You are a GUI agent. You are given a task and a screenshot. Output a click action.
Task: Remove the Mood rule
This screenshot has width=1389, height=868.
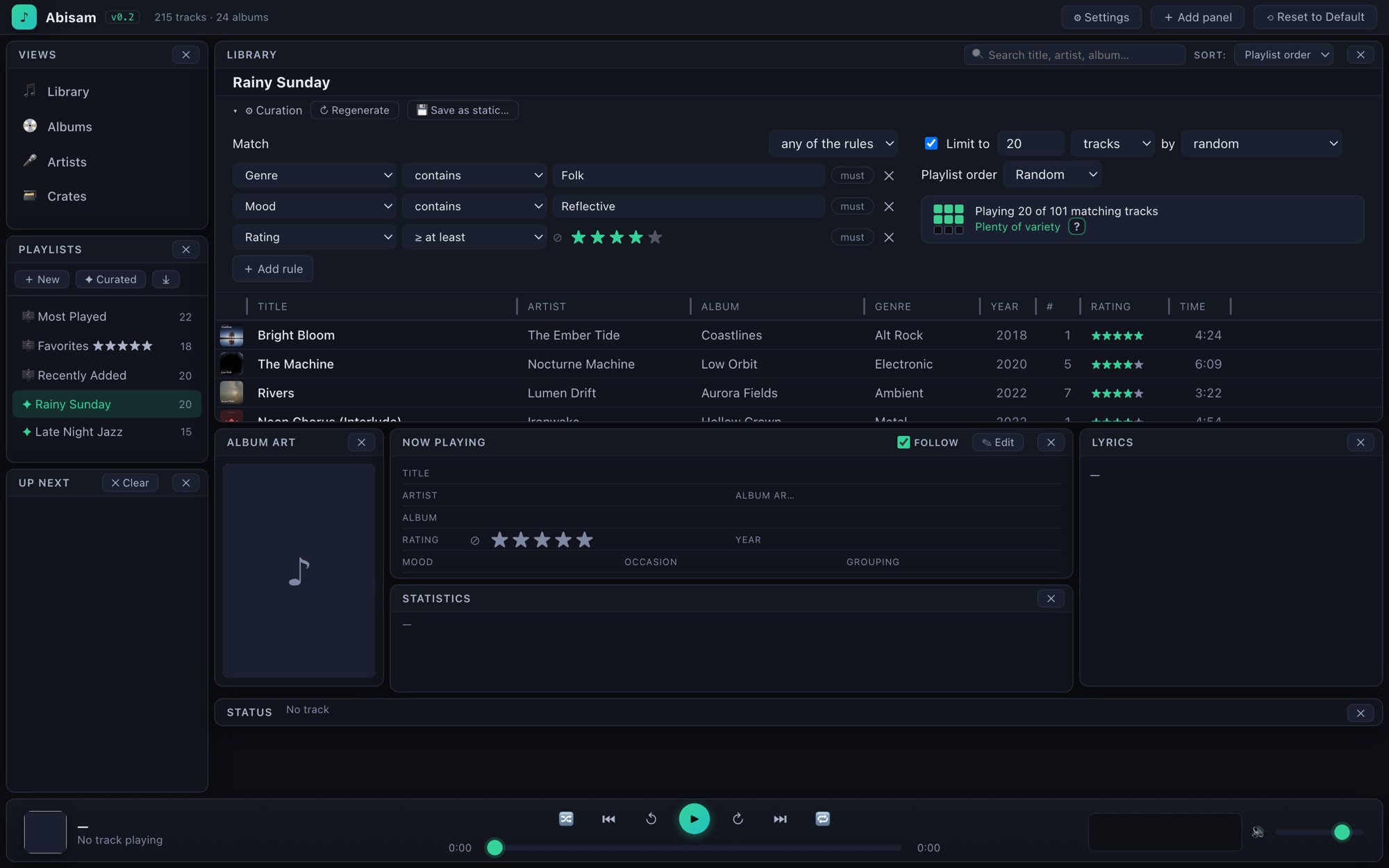point(889,206)
